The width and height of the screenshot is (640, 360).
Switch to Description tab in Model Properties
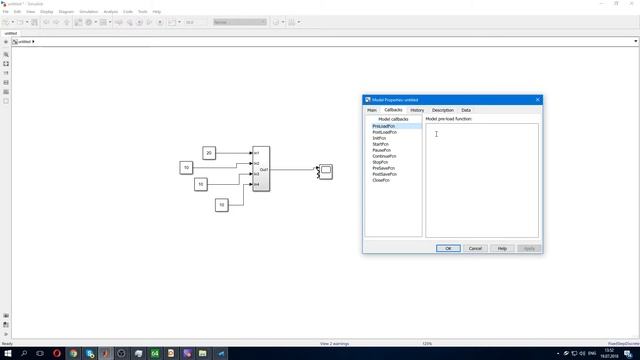click(x=443, y=110)
